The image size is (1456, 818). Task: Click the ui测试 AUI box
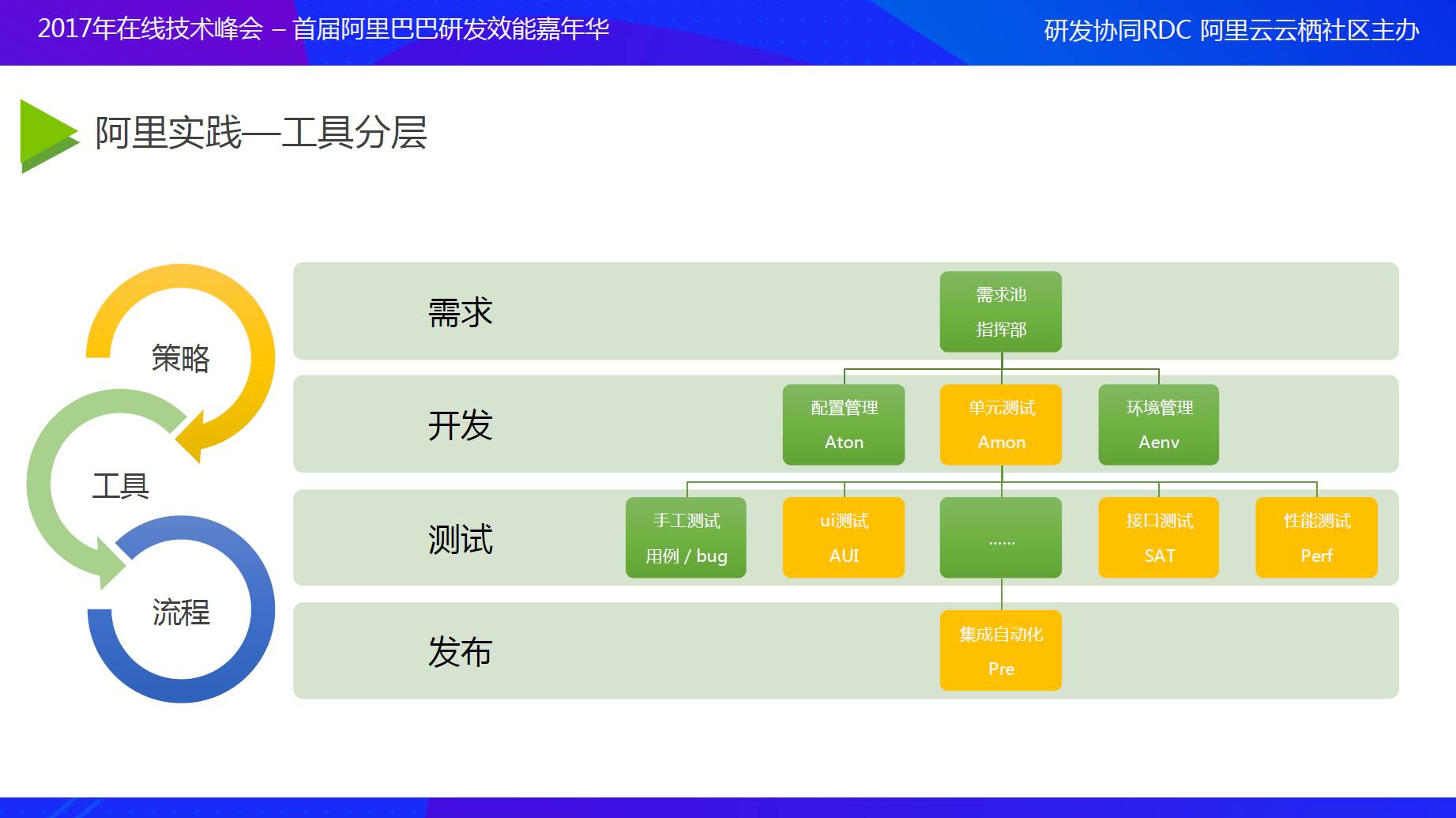click(x=844, y=537)
